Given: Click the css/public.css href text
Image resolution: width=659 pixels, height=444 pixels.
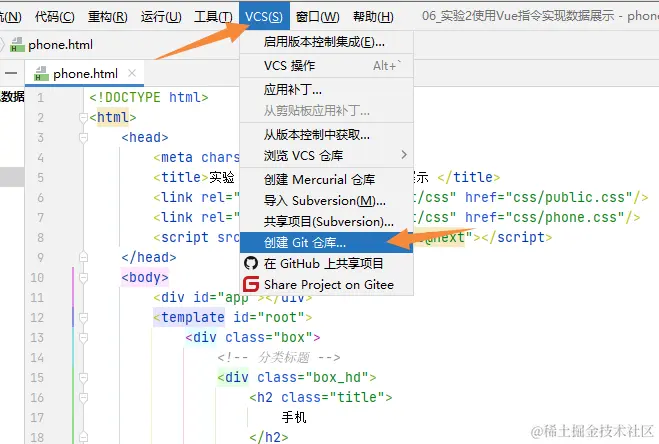Looking at the screenshot, I should tap(569, 197).
